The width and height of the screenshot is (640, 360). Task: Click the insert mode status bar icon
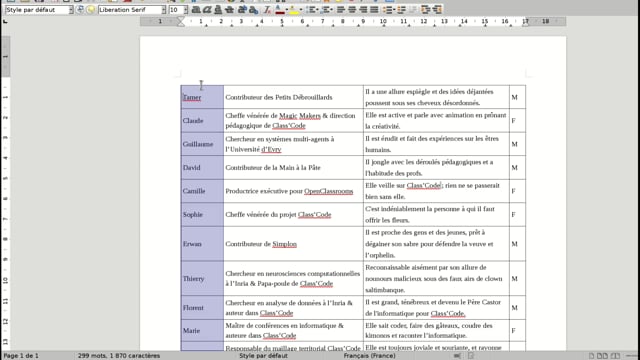(x=458, y=356)
